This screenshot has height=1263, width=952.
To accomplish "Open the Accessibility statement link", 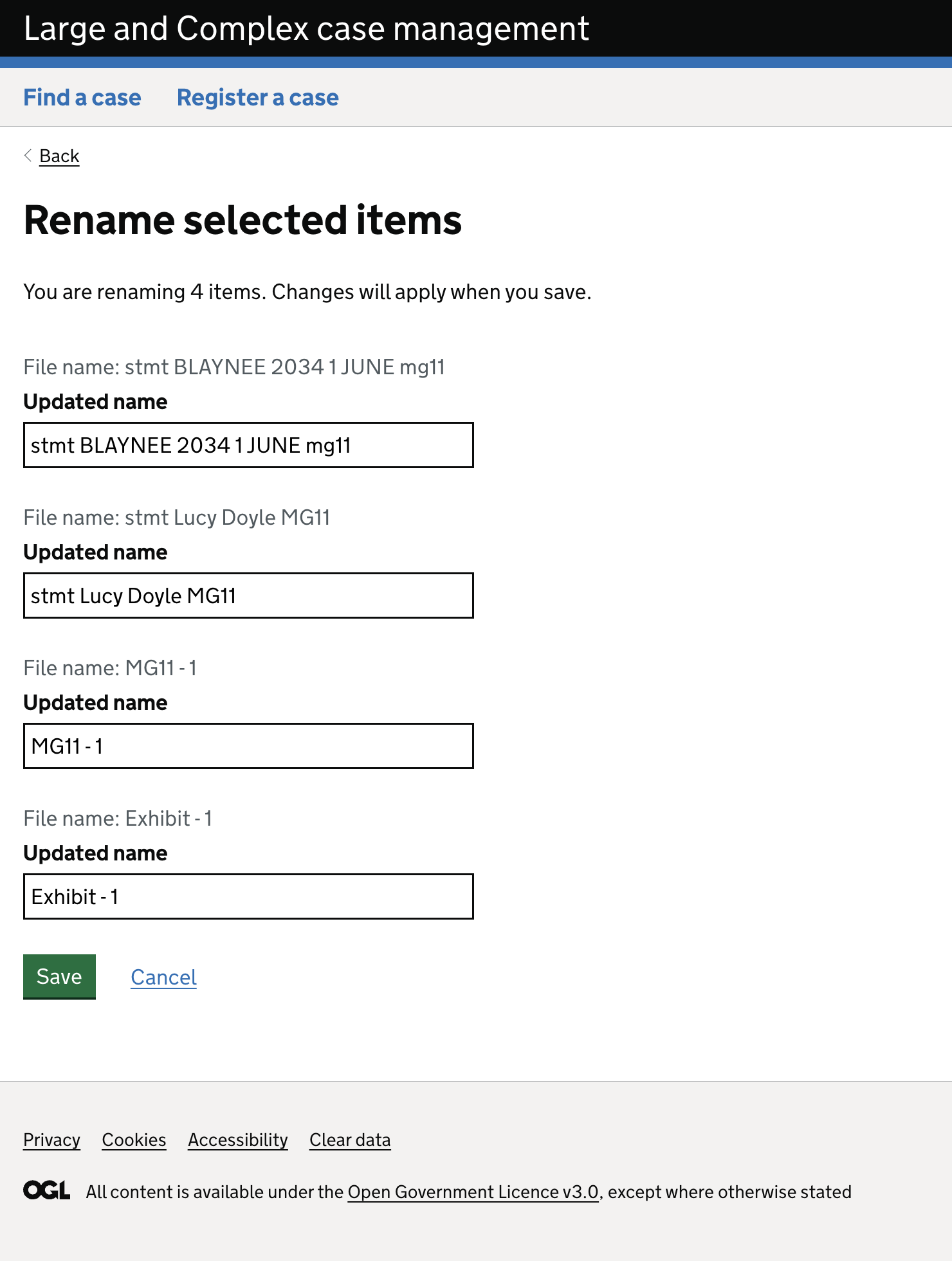I will coord(237,1140).
